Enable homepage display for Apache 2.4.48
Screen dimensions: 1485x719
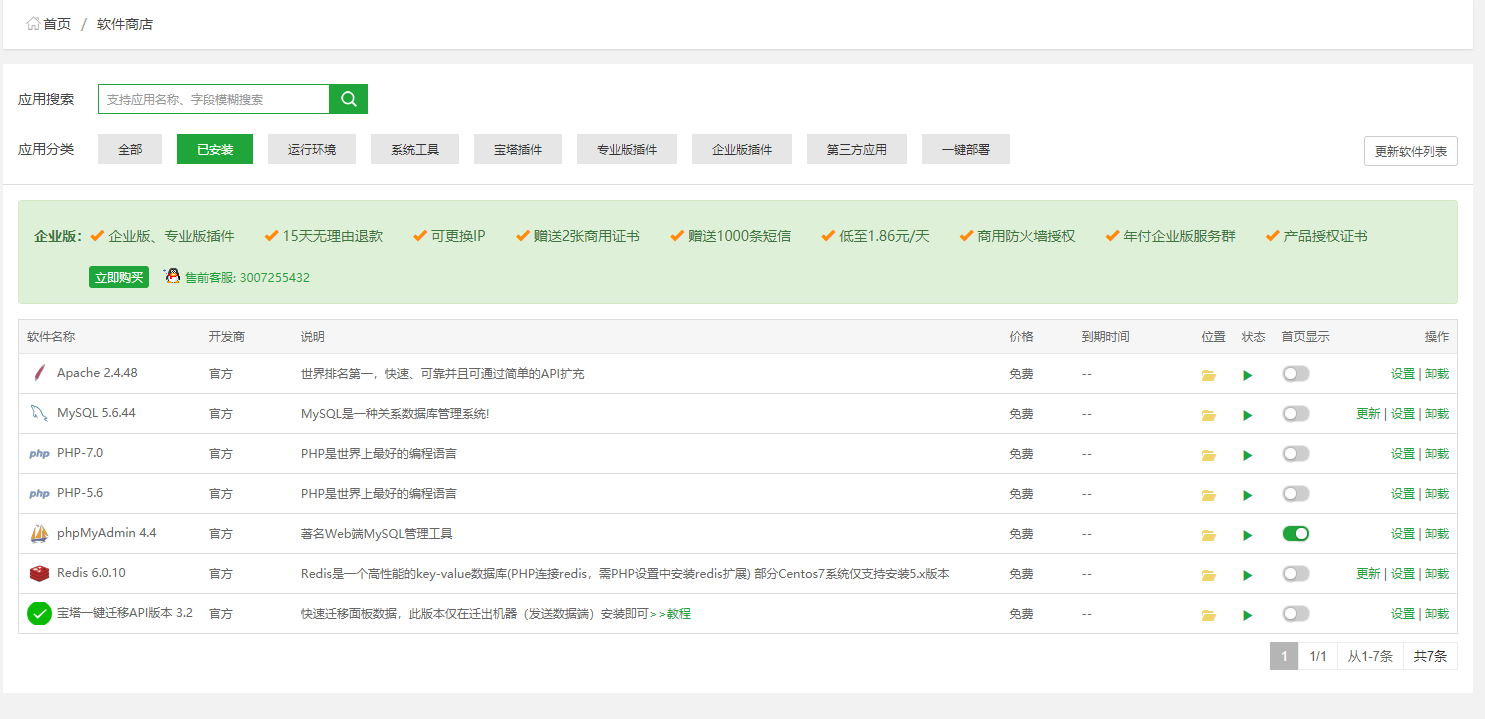1296,374
